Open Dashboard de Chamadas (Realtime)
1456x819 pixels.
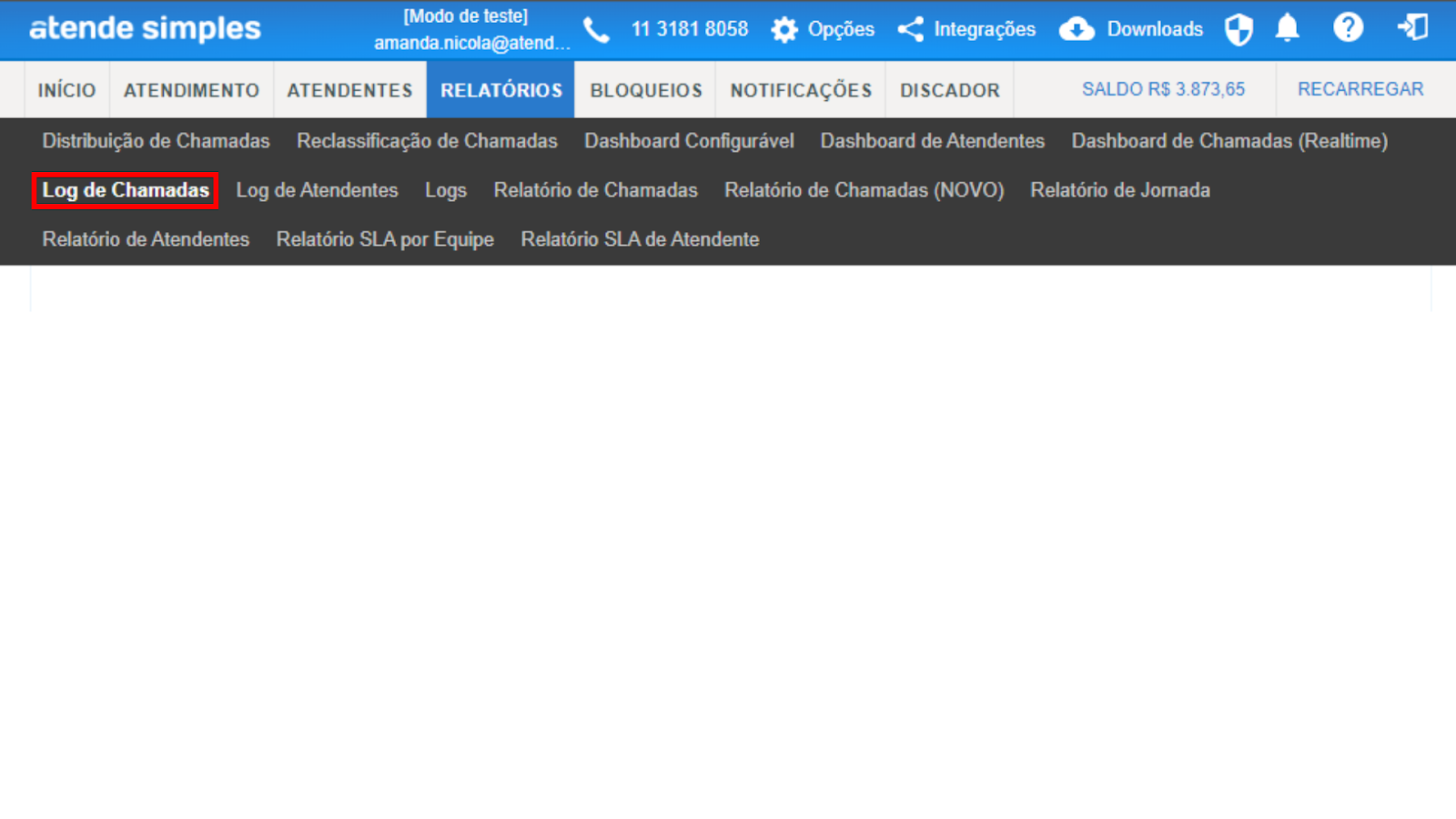tap(1229, 141)
